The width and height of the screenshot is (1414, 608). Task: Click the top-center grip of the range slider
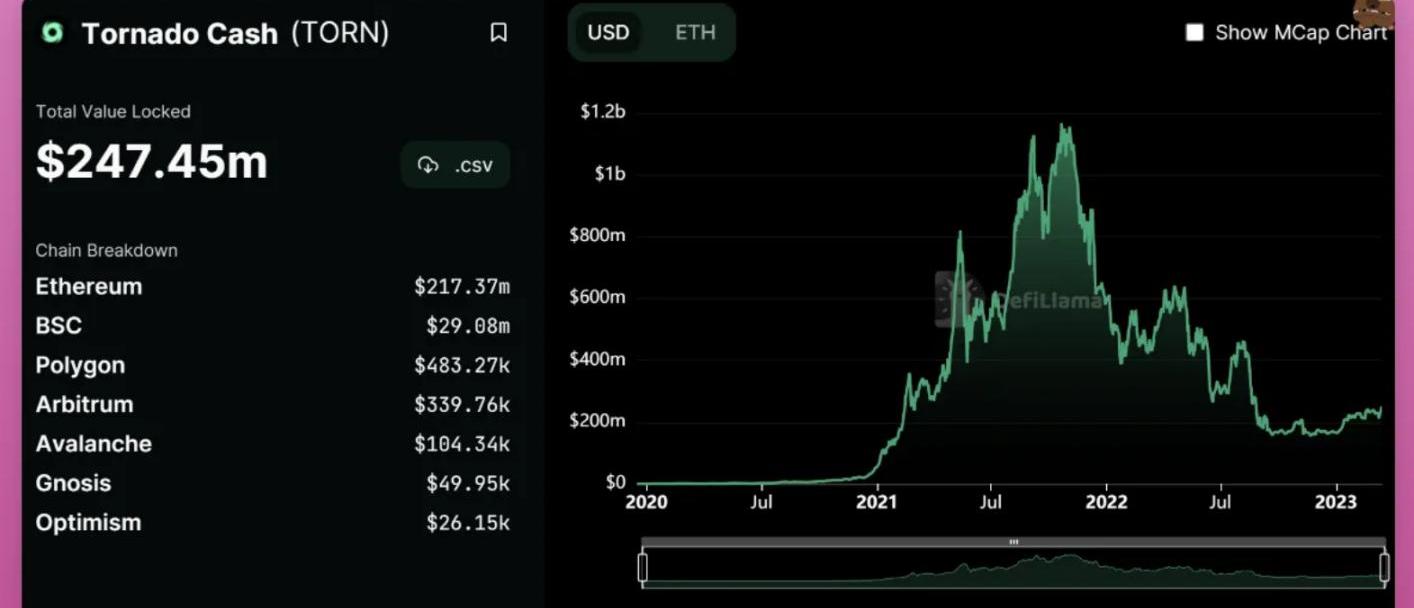coord(1013,542)
